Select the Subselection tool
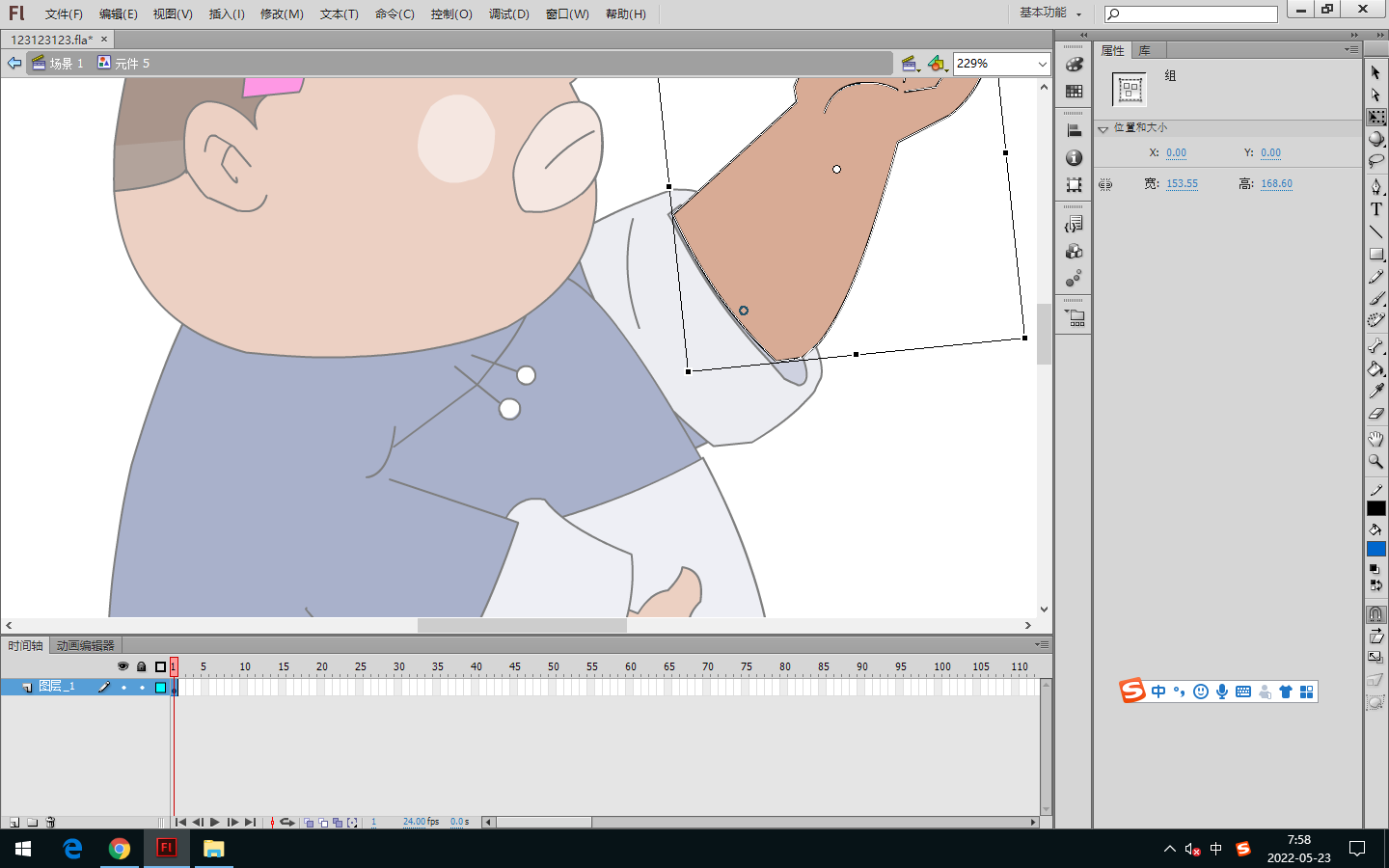The width and height of the screenshot is (1389, 868). coord(1376,95)
